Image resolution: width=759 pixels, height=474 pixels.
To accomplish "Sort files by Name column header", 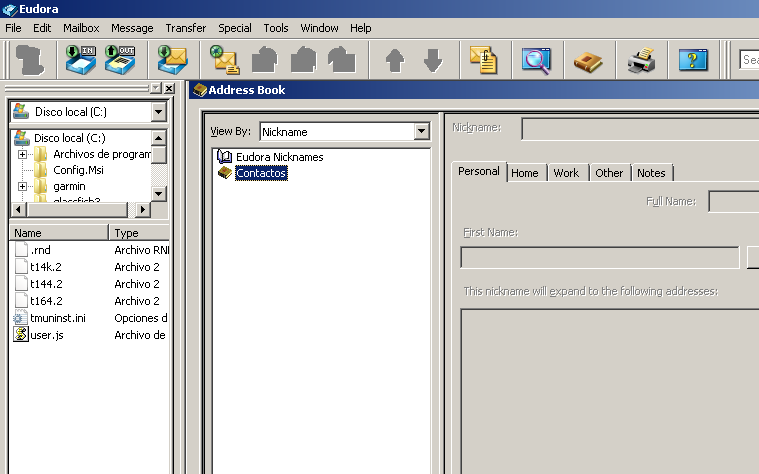I will pos(58,233).
